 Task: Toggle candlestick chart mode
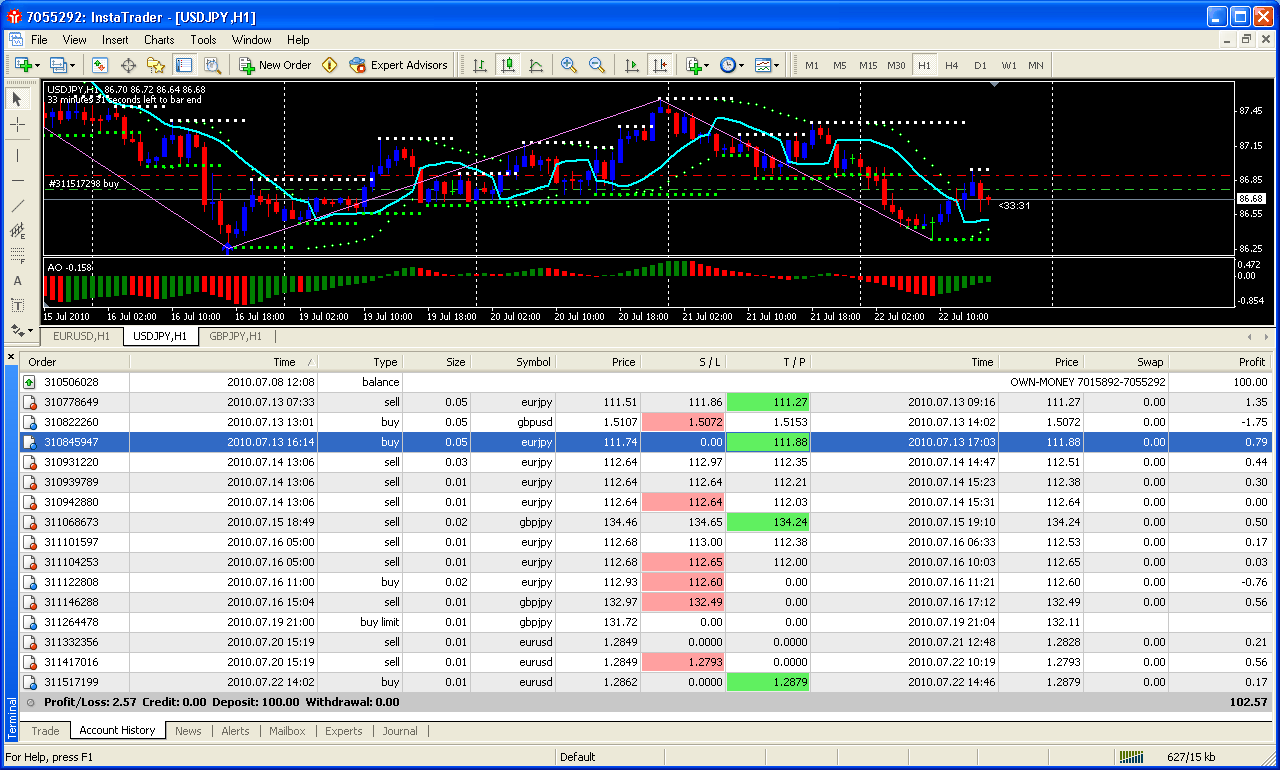pos(508,65)
